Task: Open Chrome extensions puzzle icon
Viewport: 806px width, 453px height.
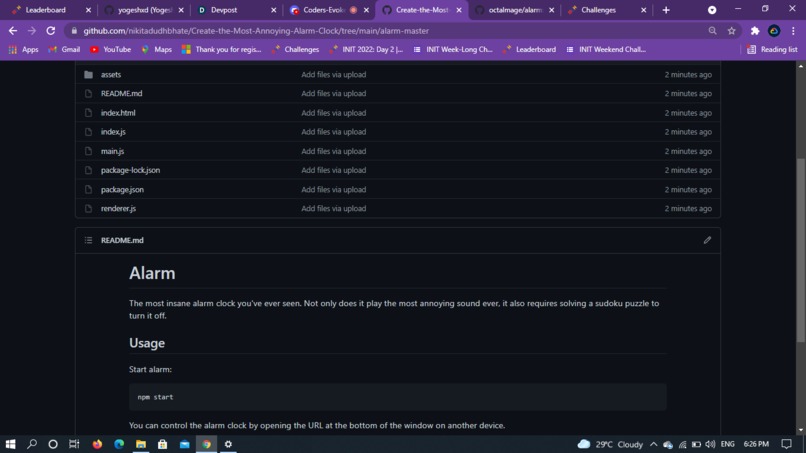Action: click(755, 31)
